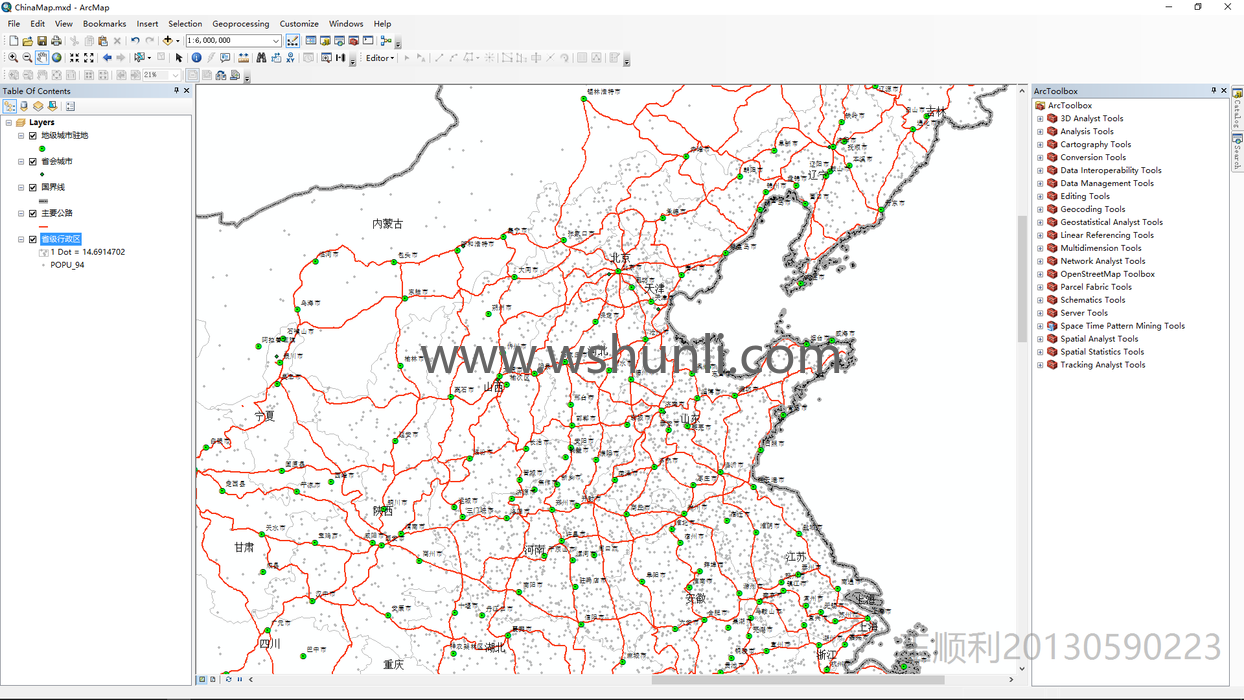Expand the 3D Analyst Tools toolbox
1244x700 pixels.
click(1040, 118)
